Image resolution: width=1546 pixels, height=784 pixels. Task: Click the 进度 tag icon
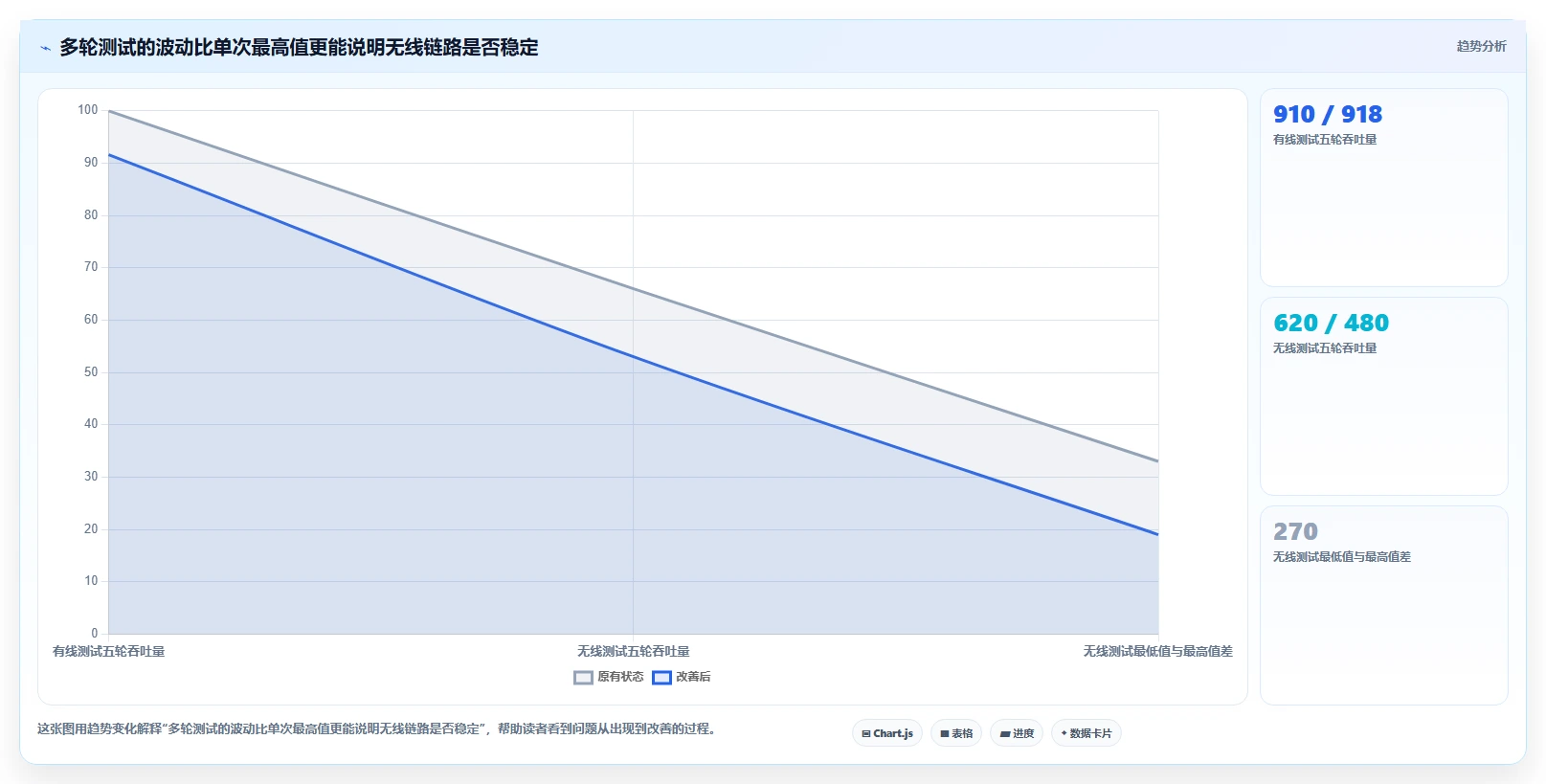1005,734
